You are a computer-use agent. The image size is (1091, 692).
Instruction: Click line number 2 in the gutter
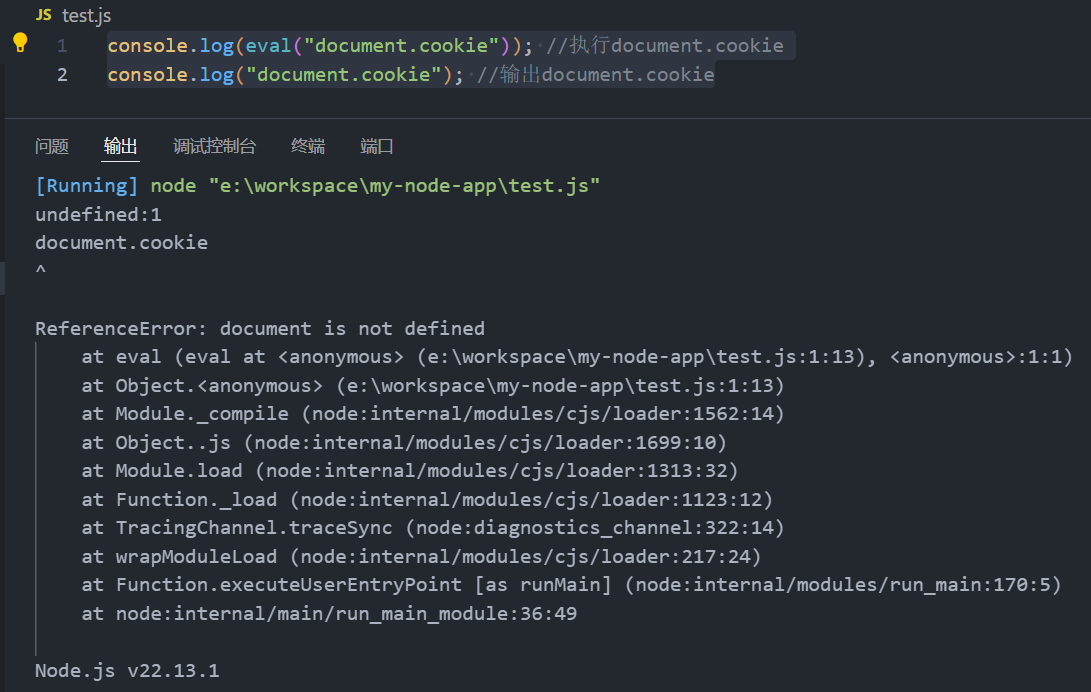[62, 75]
